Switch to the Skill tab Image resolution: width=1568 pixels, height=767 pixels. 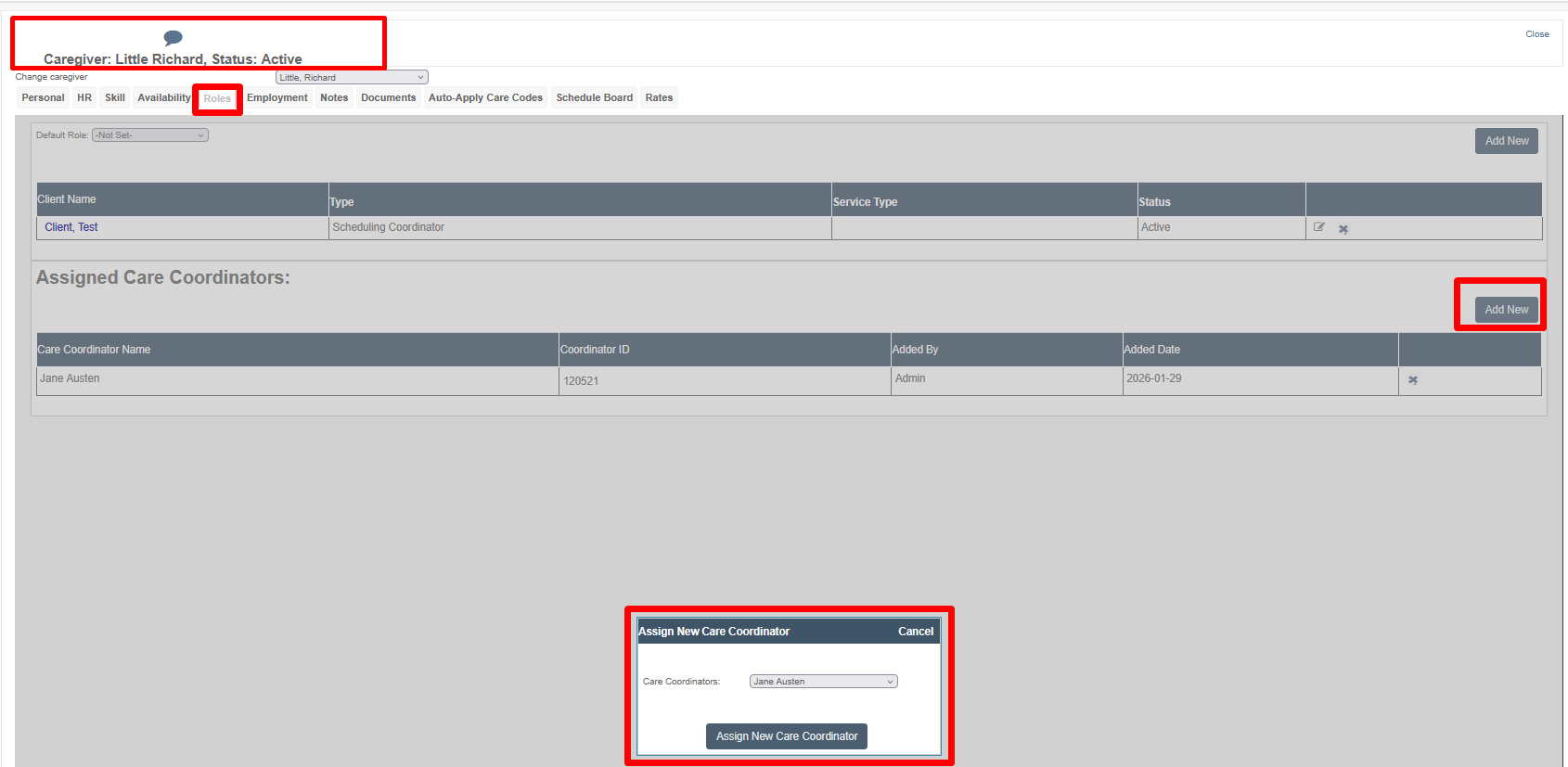tap(115, 97)
